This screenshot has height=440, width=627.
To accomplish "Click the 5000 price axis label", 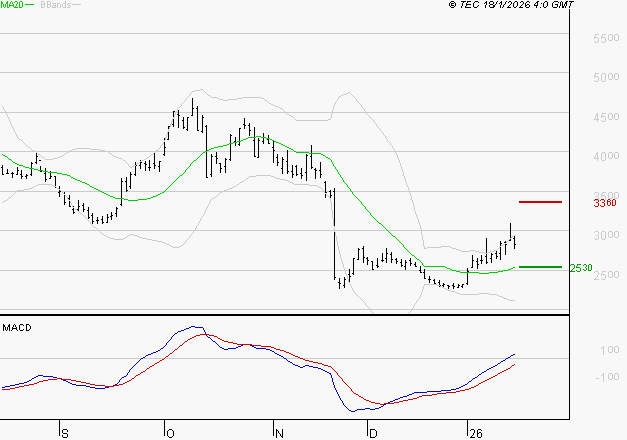I will point(606,77).
